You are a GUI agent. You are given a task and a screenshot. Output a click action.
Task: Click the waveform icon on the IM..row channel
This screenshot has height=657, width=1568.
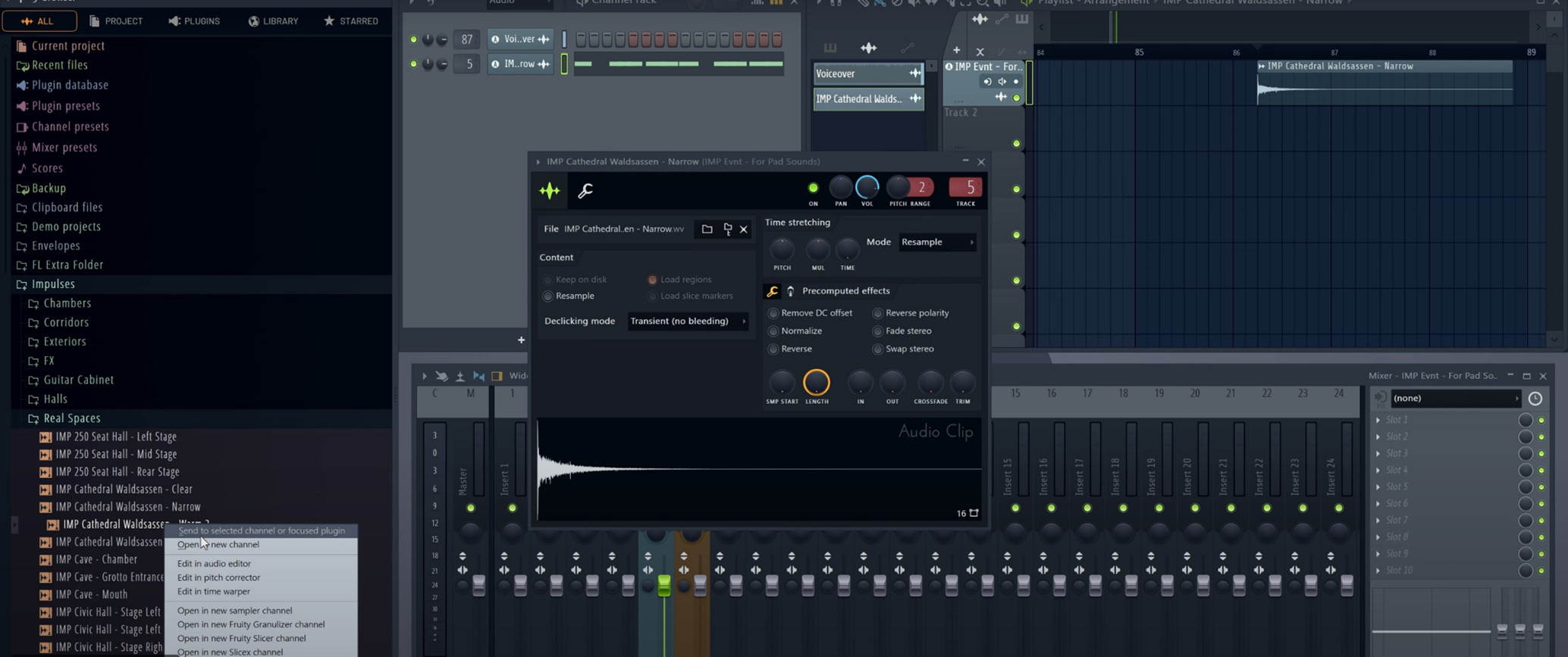544,64
